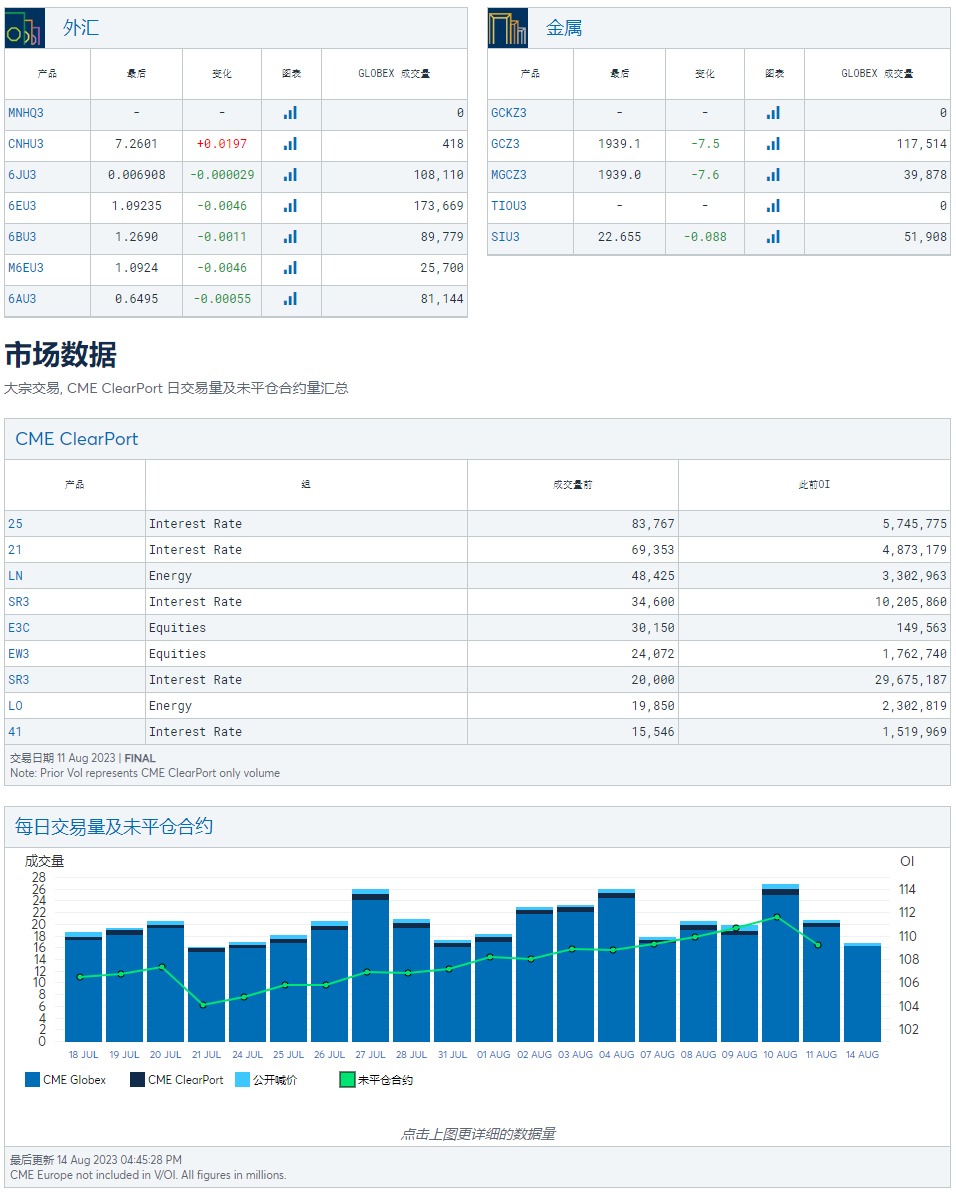This screenshot has width=956, height=1192.
Task: Click 外汇 table GLOBEX 成交量 column header
Action: click(394, 73)
